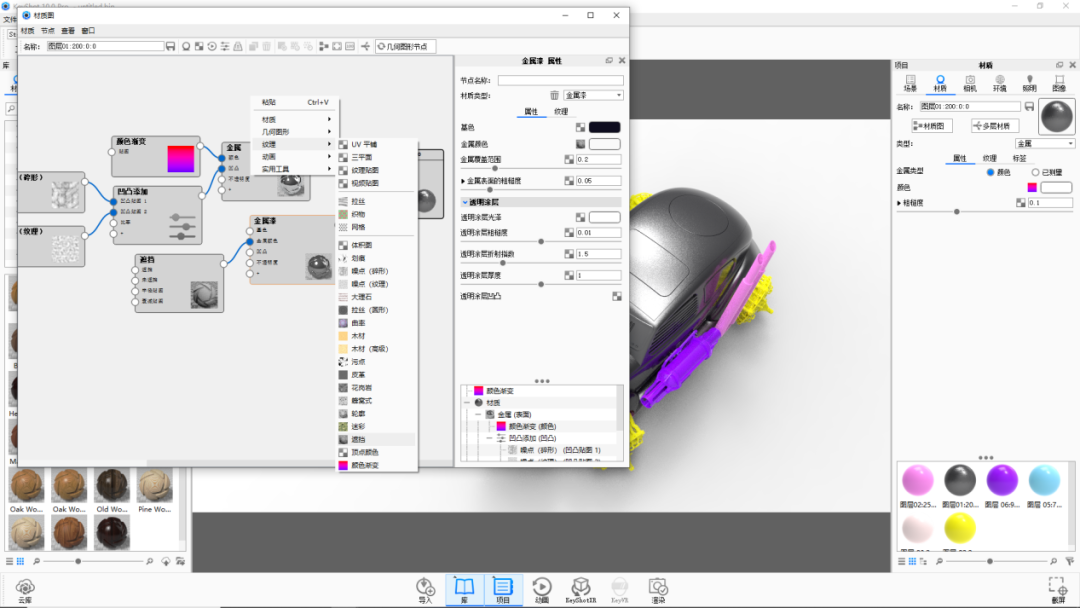Click the 多层材质 button

[x=995, y=126]
